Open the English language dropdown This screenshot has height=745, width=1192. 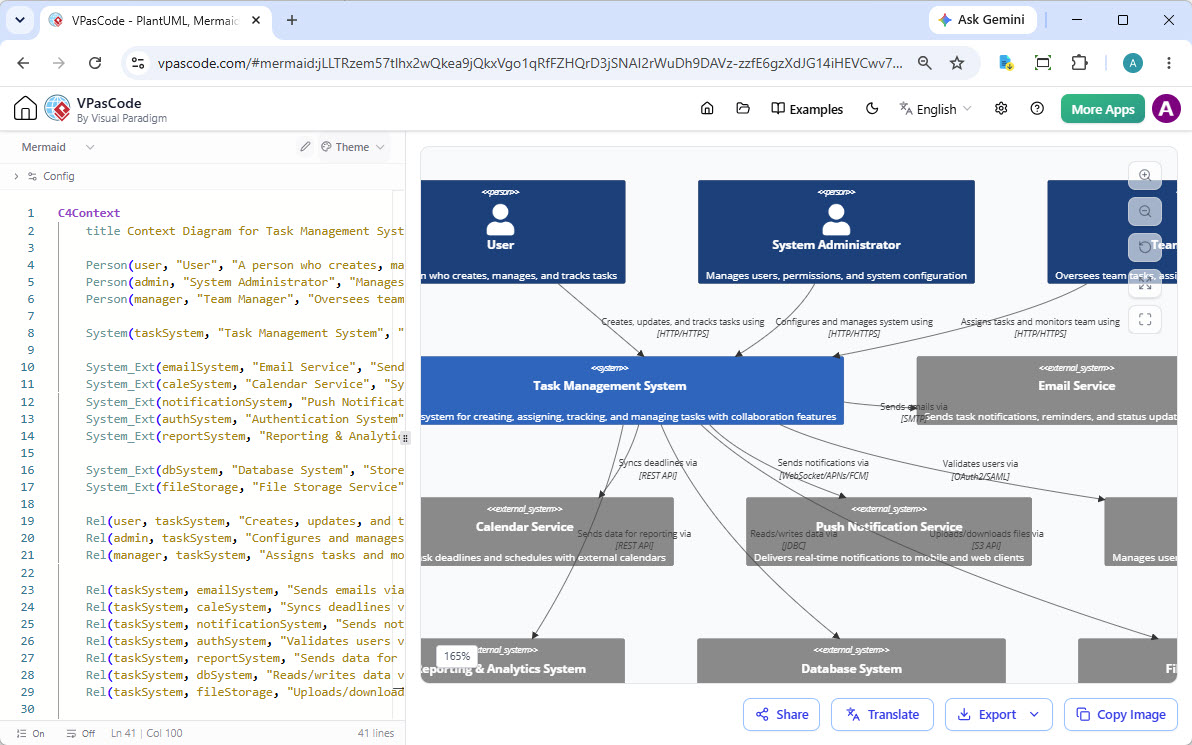click(x=936, y=109)
